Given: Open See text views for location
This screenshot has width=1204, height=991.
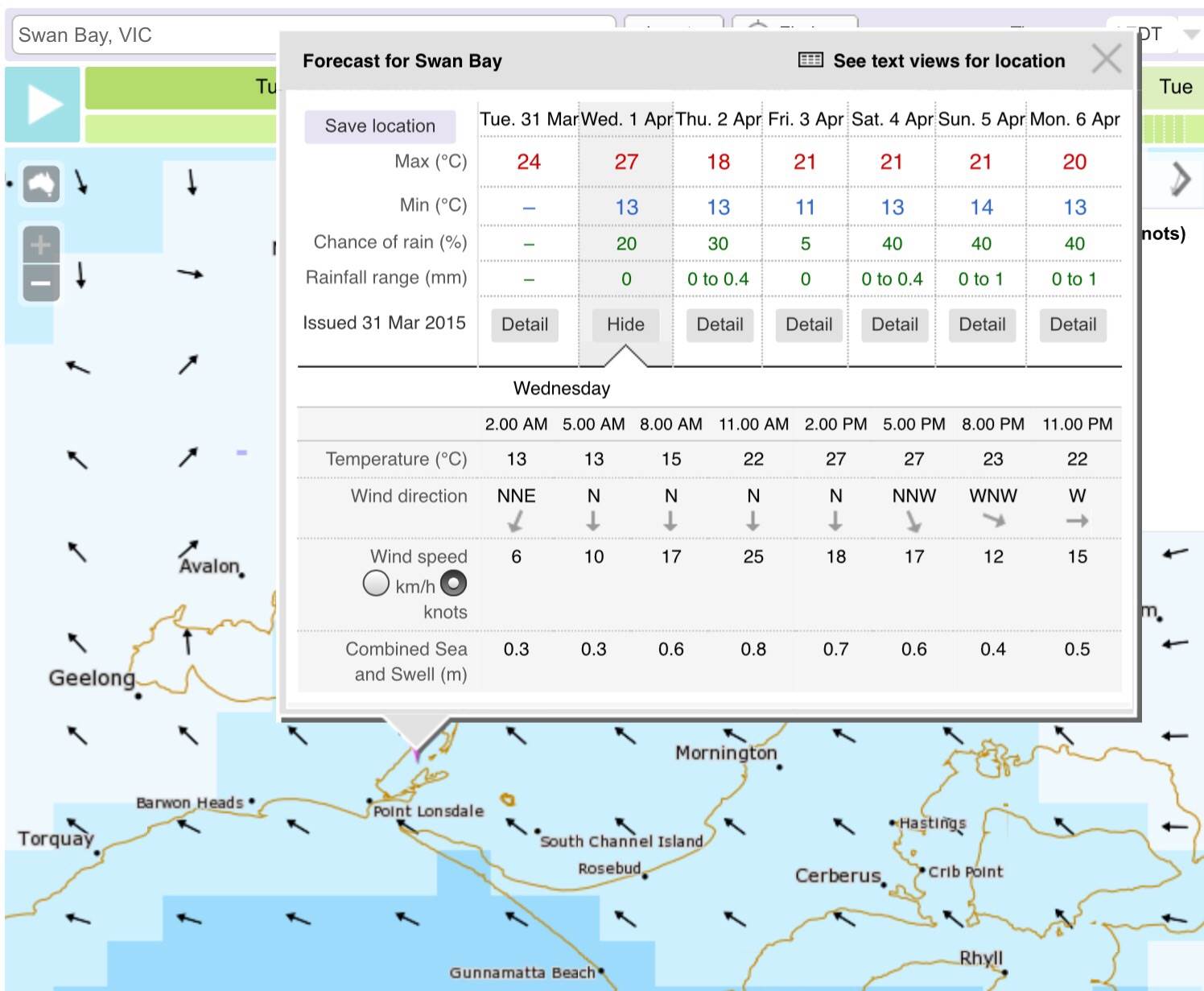Looking at the screenshot, I should pos(948,61).
